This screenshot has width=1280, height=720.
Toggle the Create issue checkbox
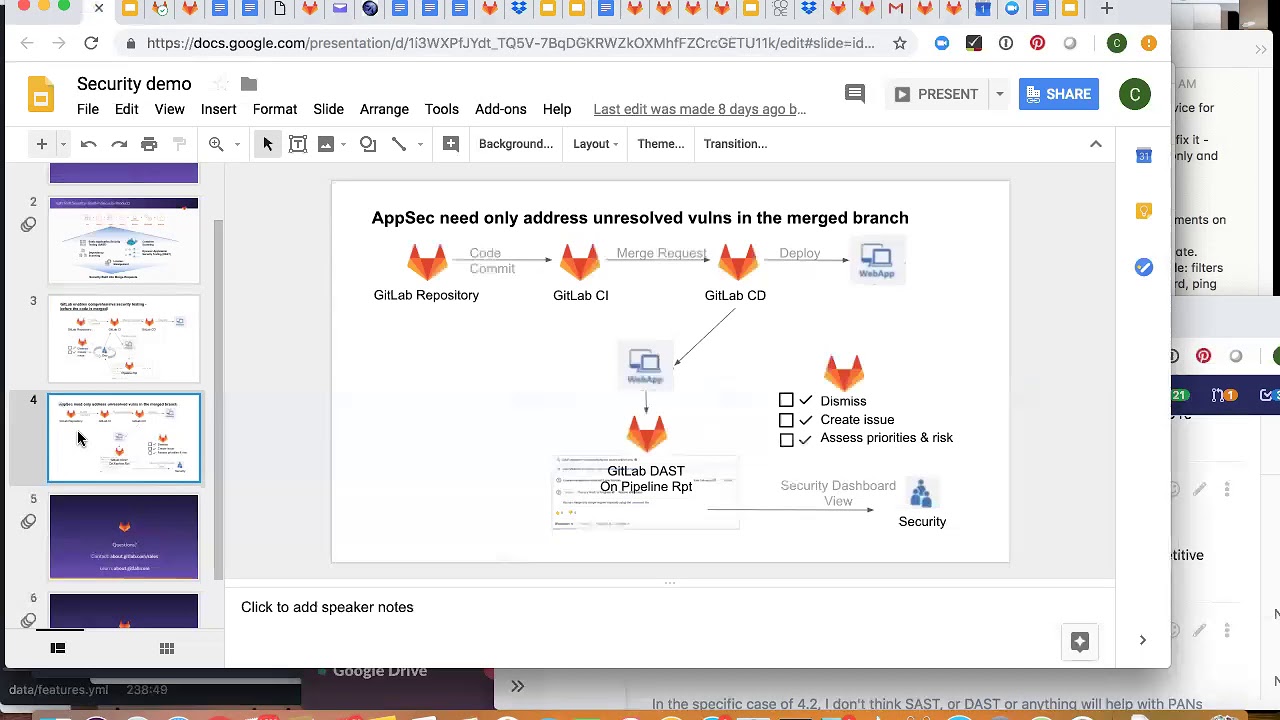(786, 420)
